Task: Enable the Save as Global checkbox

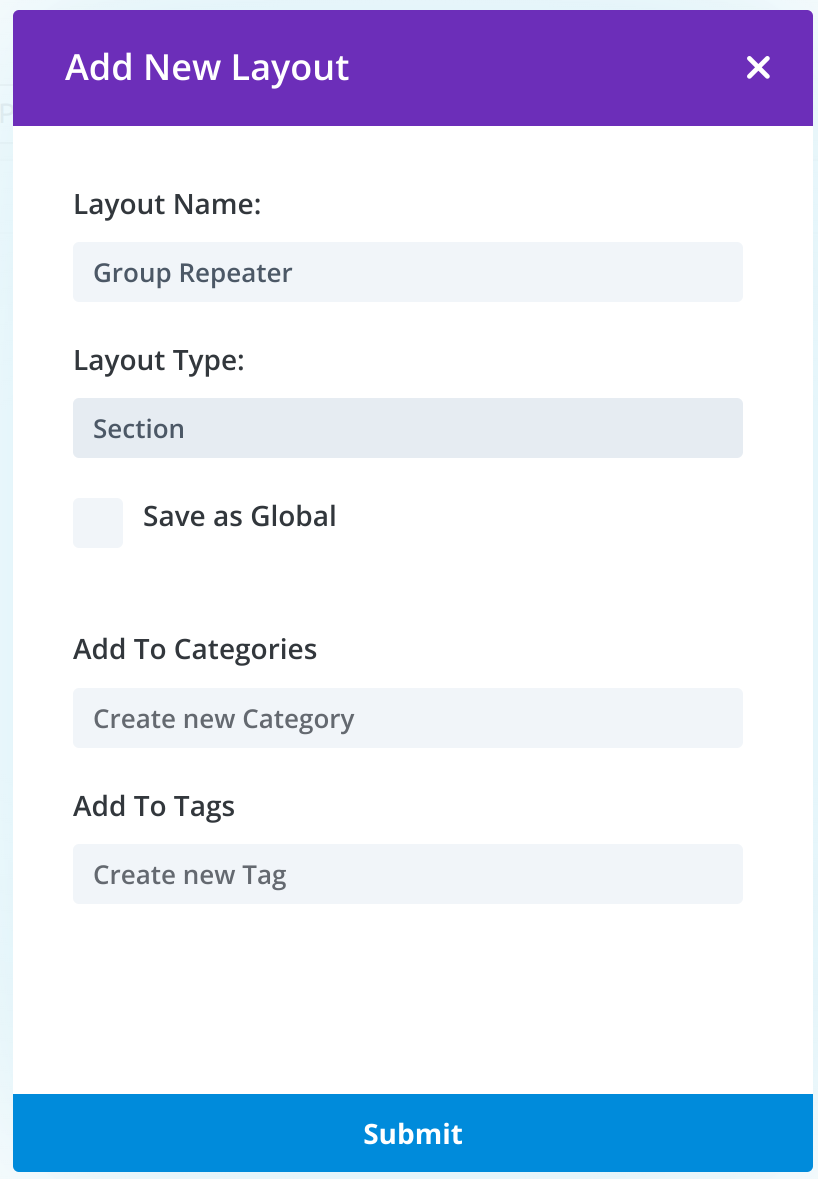Action: click(x=98, y=523)
